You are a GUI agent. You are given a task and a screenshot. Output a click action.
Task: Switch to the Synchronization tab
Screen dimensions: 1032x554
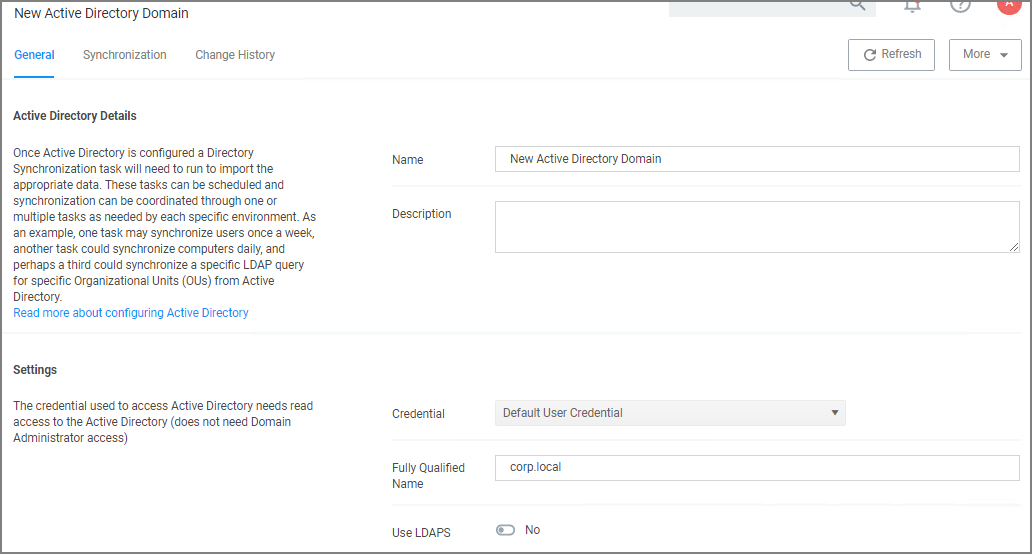click(x=124, y=55)
